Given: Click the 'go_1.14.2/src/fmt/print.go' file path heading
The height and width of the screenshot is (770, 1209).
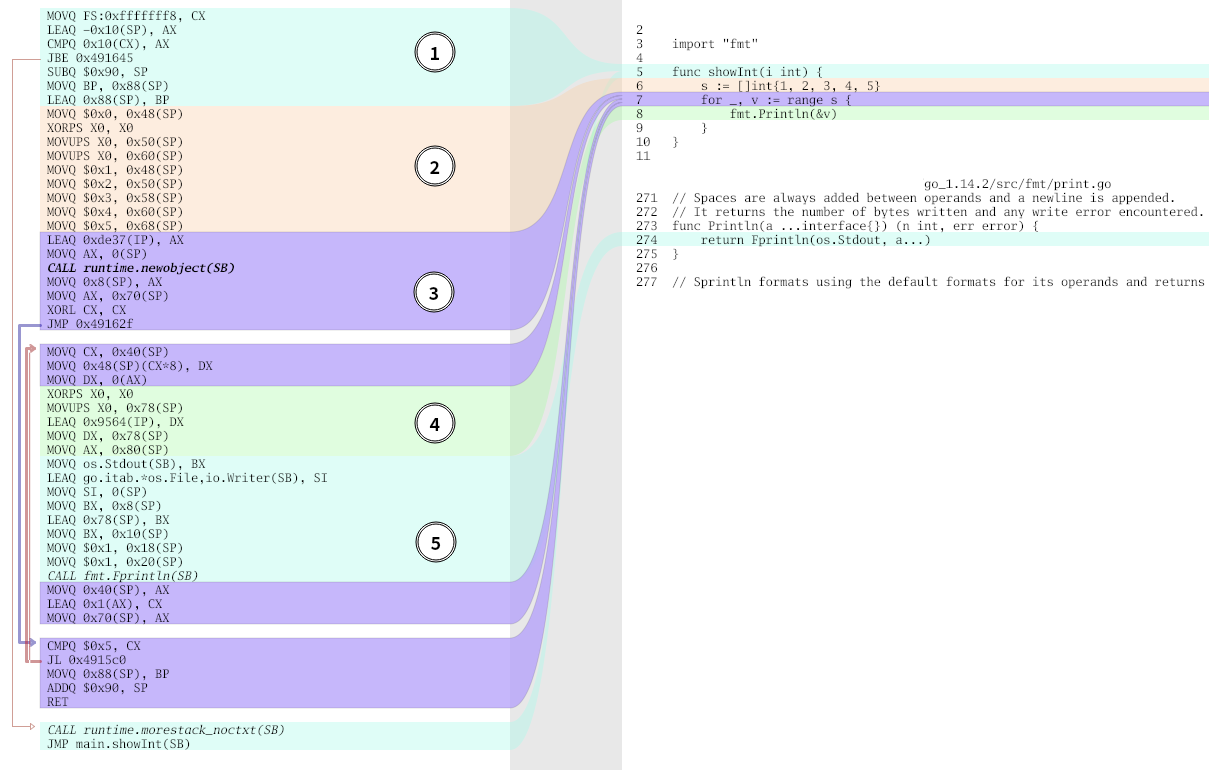Looking at the screenshot, I should tap(1017, 184).
